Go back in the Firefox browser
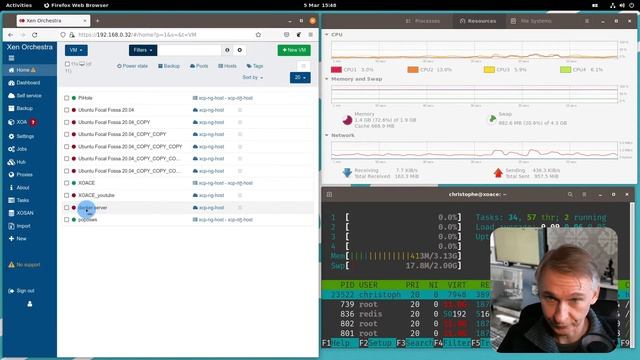 coord(11,35)
